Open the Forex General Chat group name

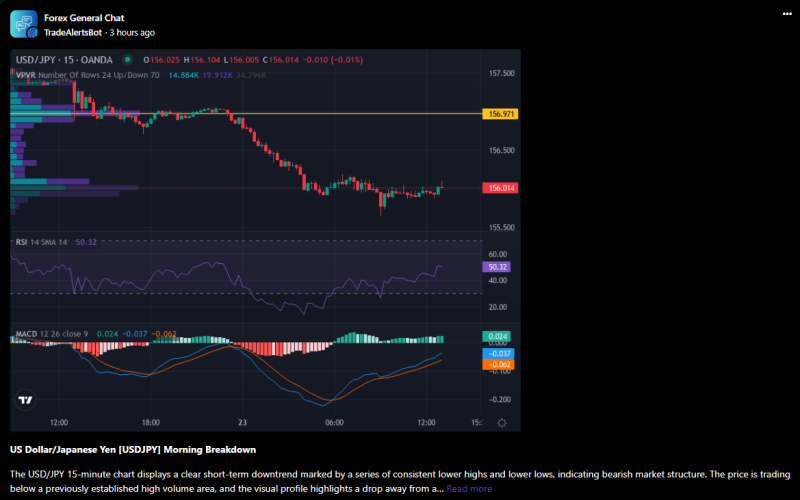[x=84, y=17]
